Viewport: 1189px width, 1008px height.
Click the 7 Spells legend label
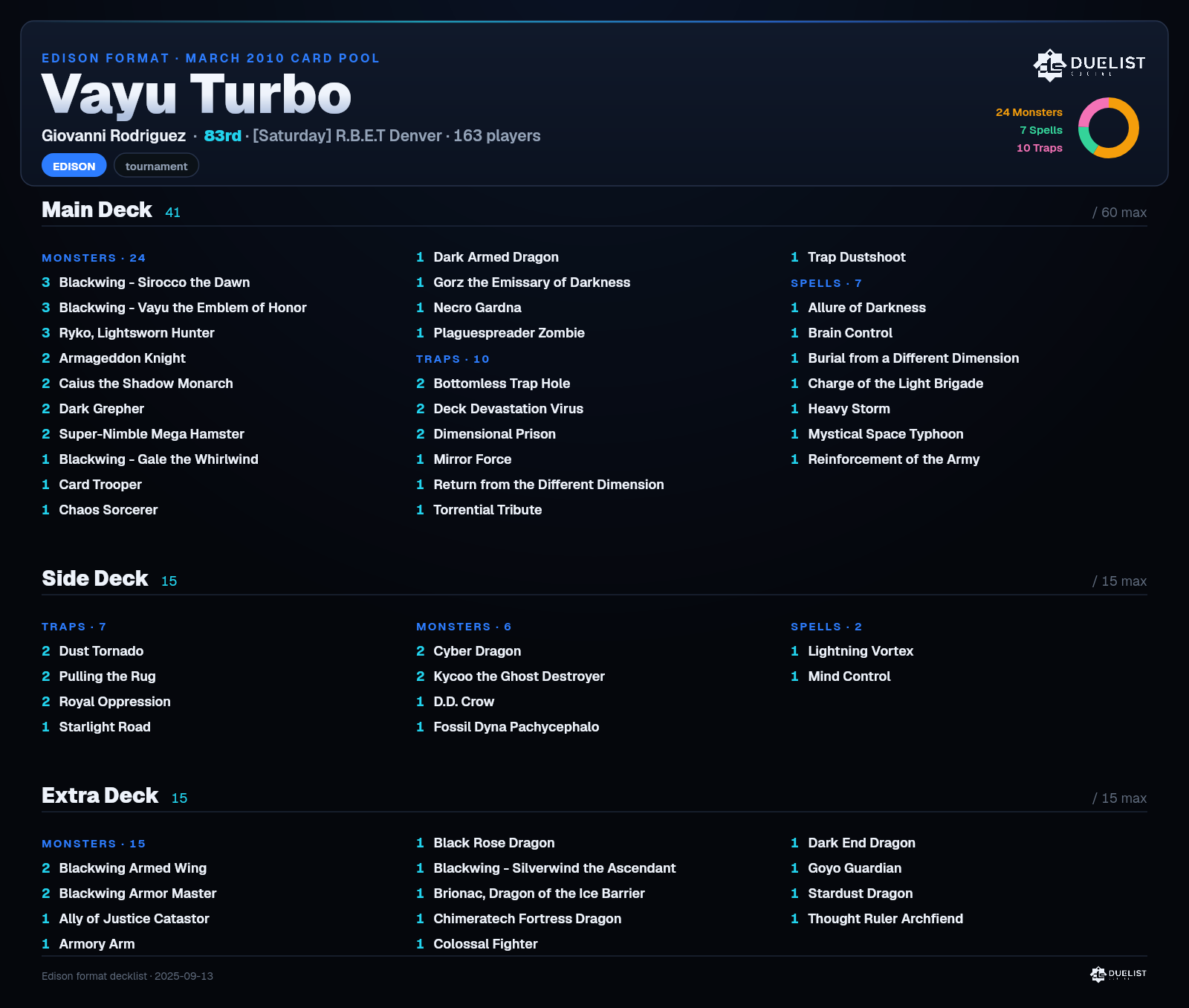[x=1041, y=130]
